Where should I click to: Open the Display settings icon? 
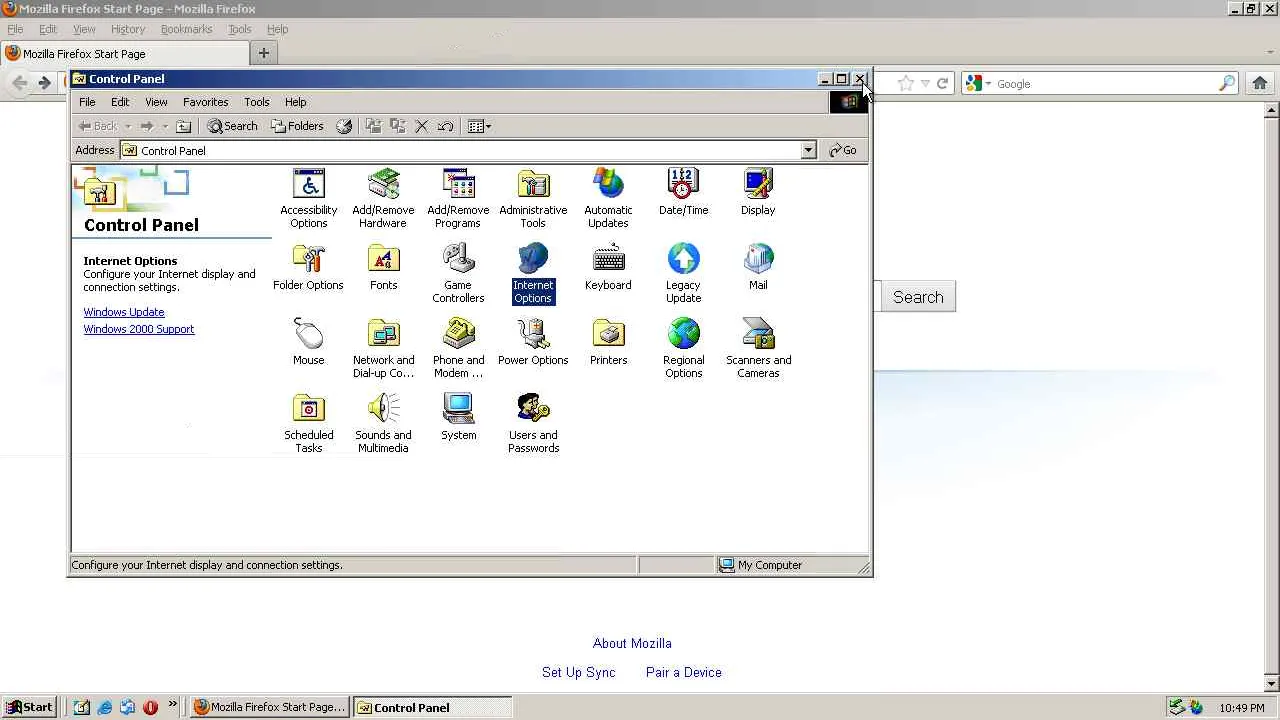(x=758, y=192)
